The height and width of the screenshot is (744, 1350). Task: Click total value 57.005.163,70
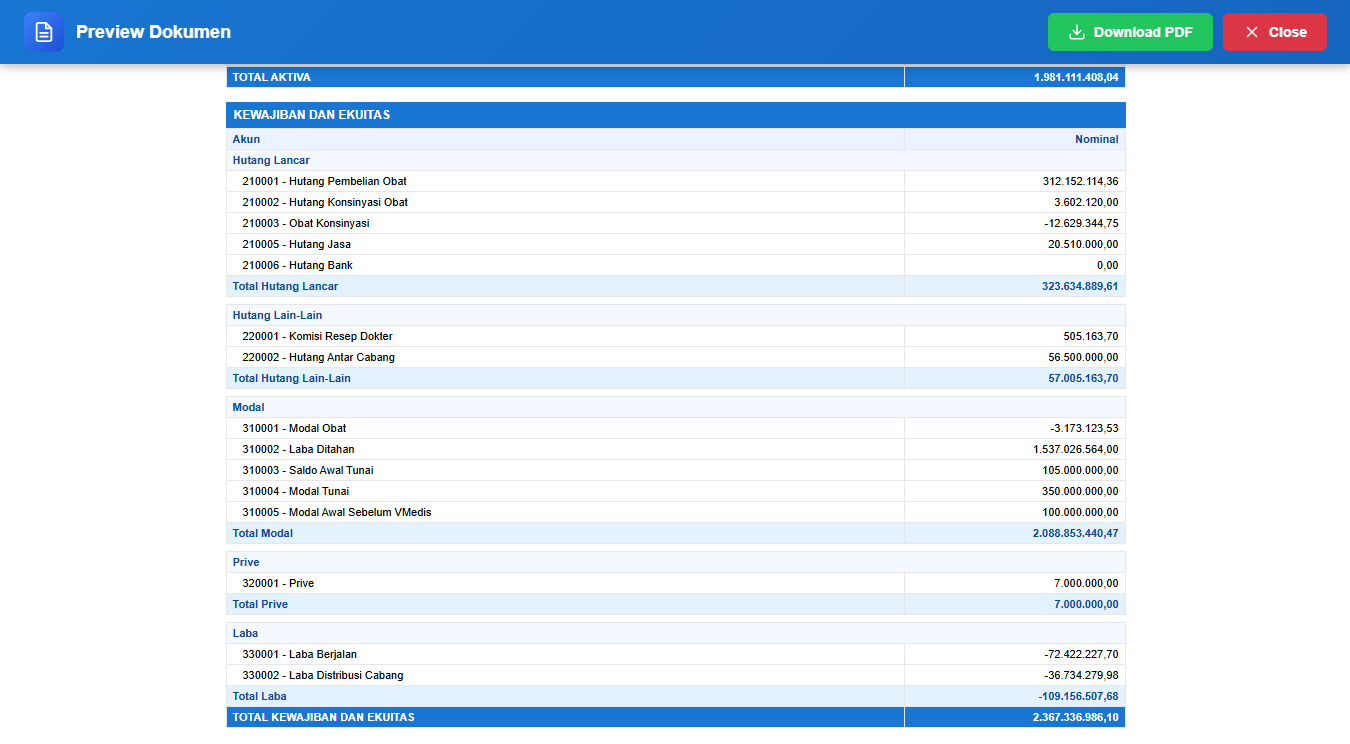[x=1083, y=378]
